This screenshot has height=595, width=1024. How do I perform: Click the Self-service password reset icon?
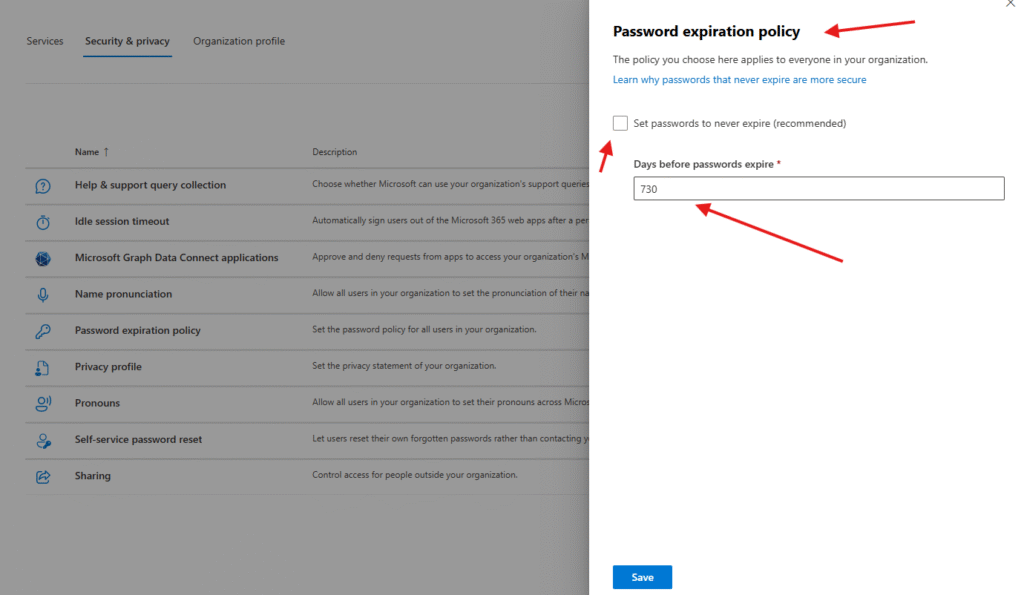pyautogui.click(x=43, y=440)
